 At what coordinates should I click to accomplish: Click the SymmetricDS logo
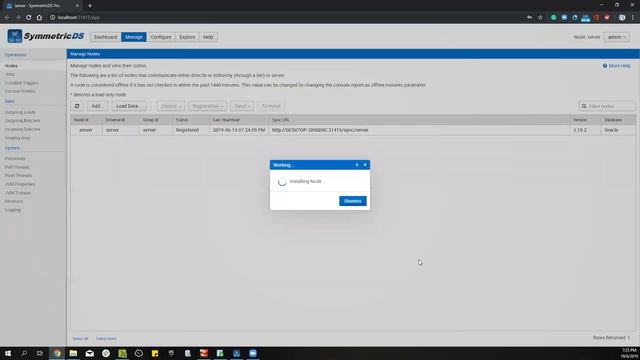click(45, 36)
